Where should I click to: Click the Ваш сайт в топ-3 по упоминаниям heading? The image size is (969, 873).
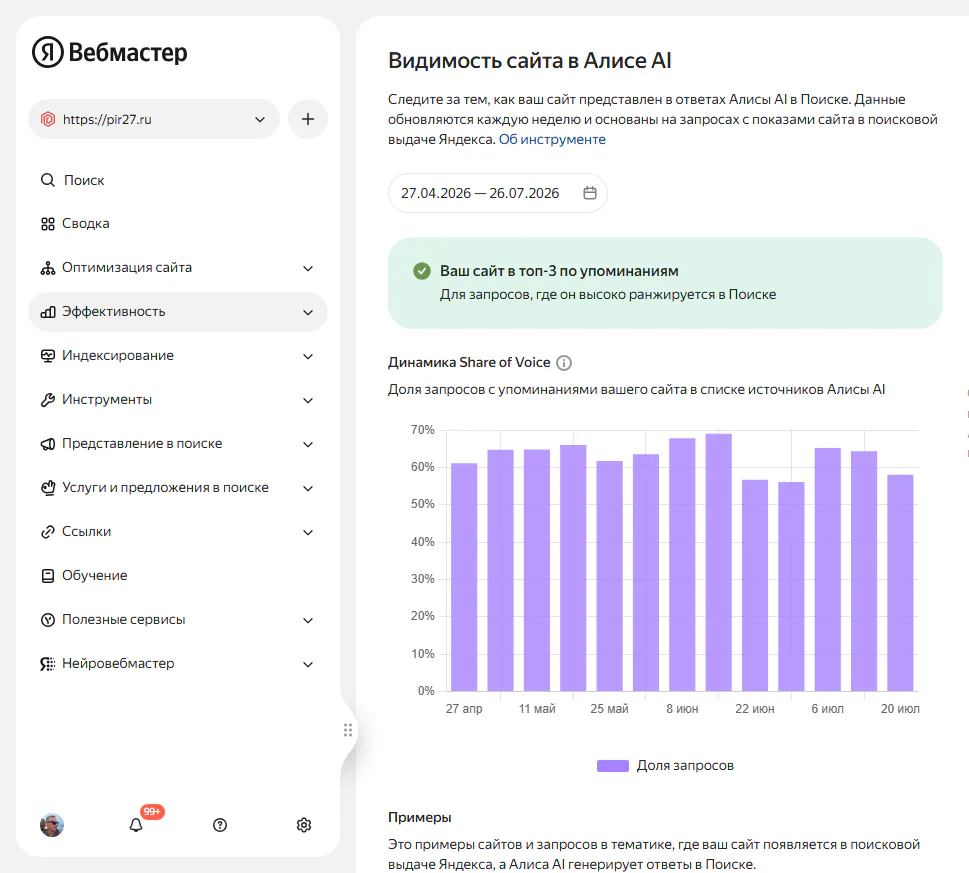click(x=559, y=271)
